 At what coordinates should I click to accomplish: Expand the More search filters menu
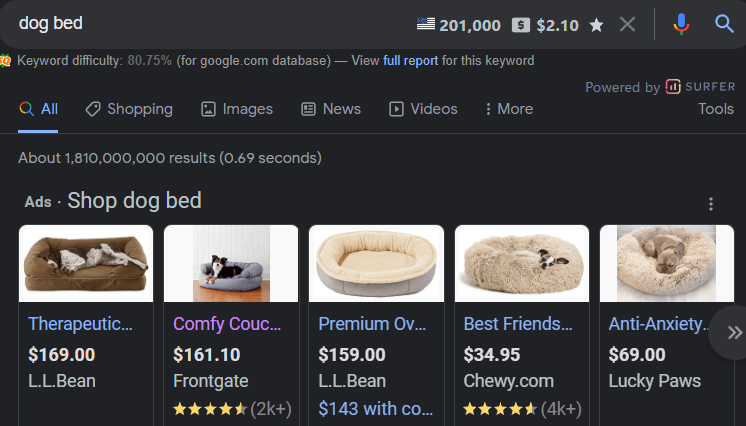pos(508,109)
